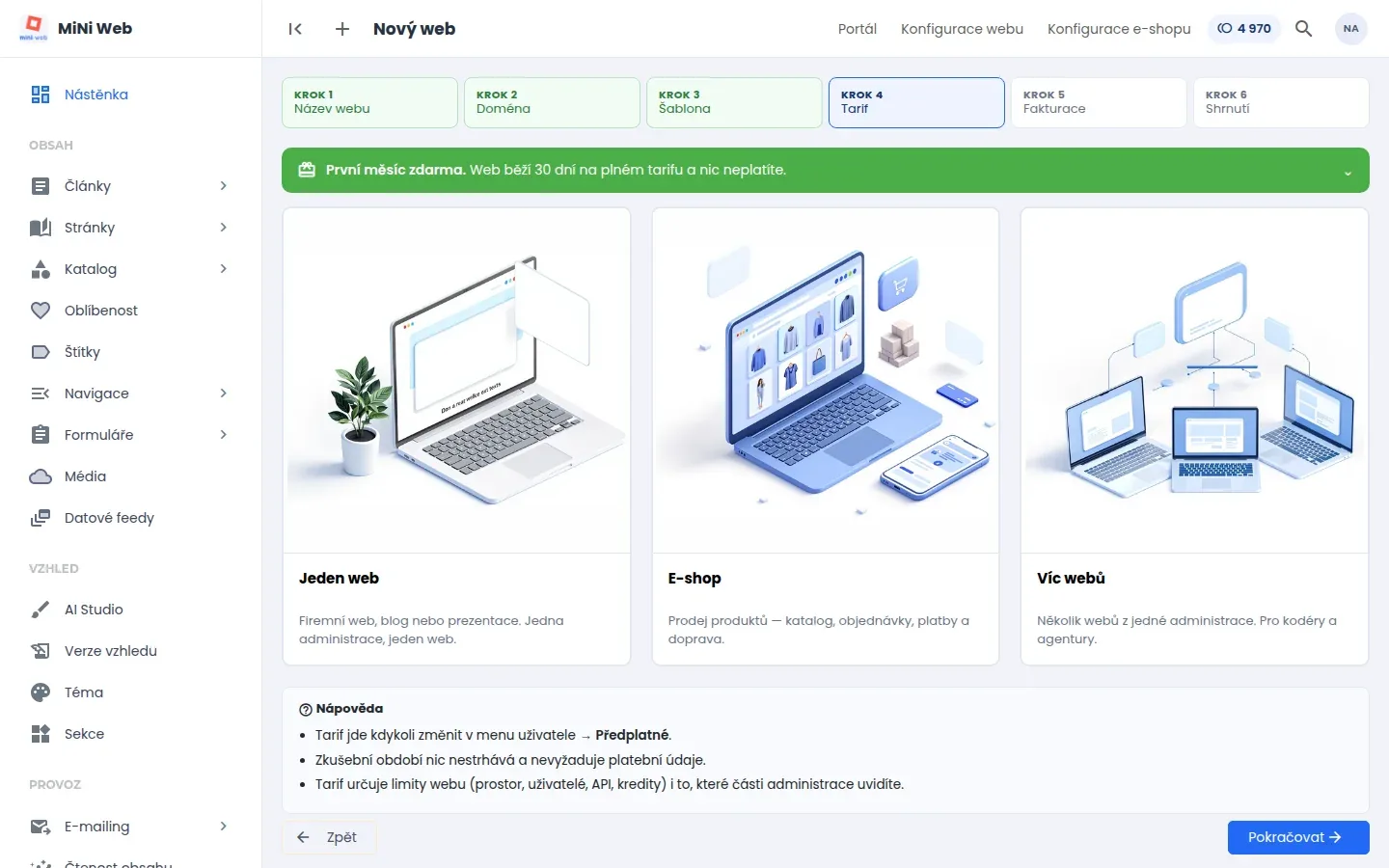Click the Verze vzhledu icon
Screen dimensions: 1389x868
point(41,651)
